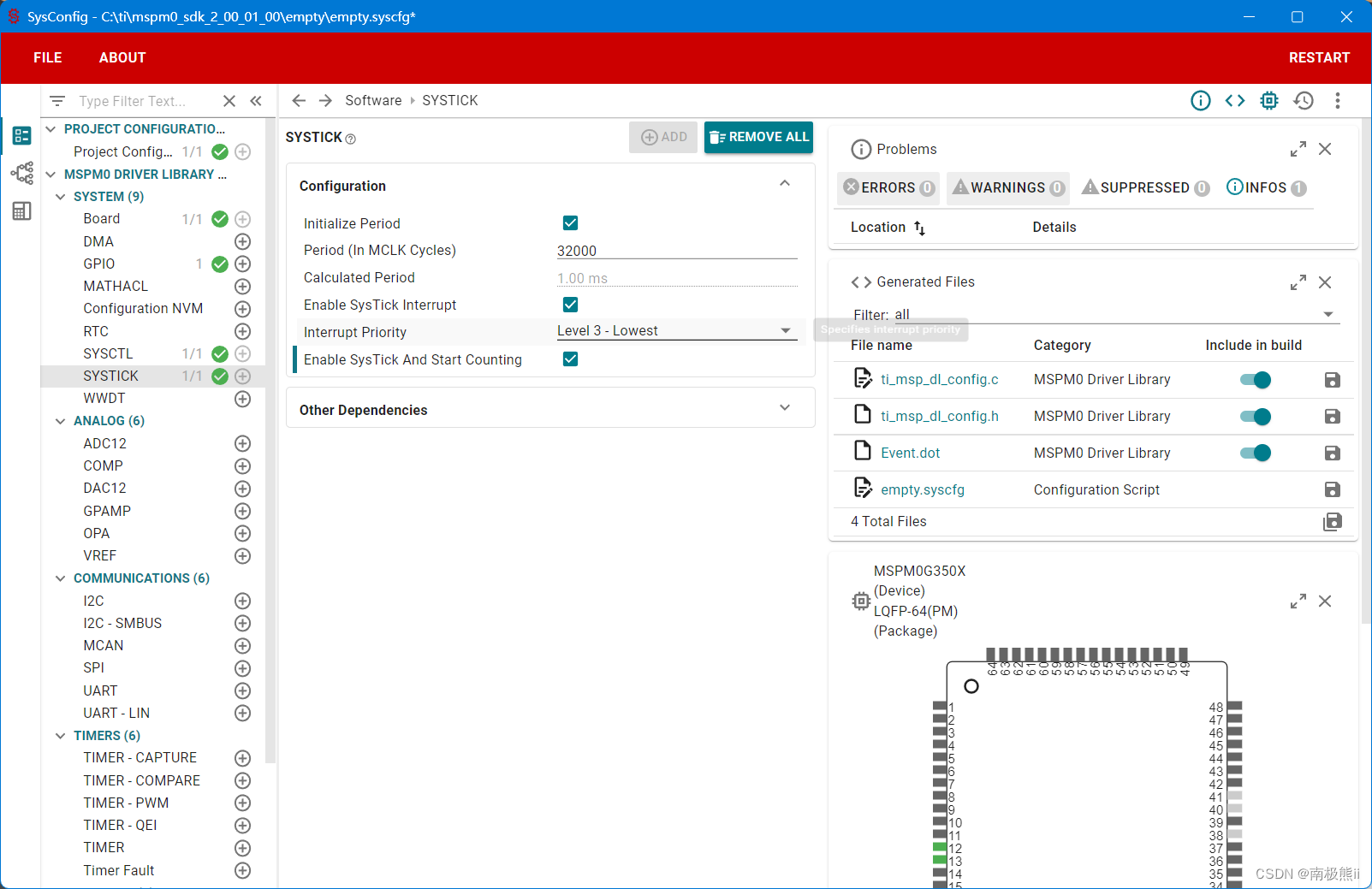1372x889 pixels.
Task: Collapse the sidebar with double chevron icon
Action: coord(256,101)
